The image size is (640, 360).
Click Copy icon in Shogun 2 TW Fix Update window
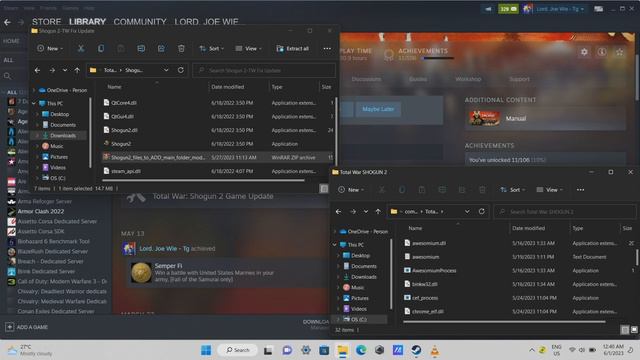pyautogui.click(x=101, y=49)
